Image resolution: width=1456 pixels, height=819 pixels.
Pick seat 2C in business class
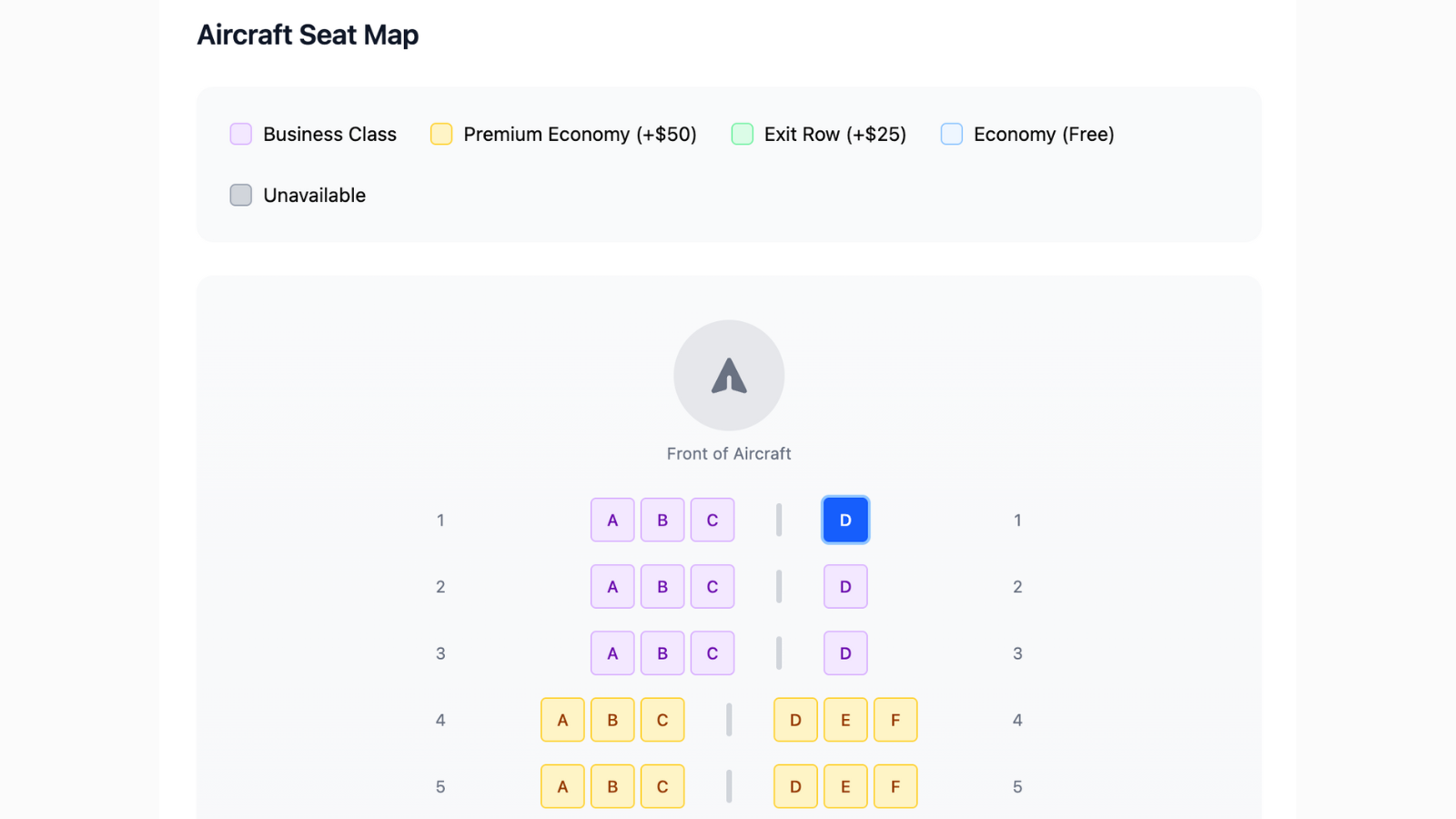pos(713,586)
